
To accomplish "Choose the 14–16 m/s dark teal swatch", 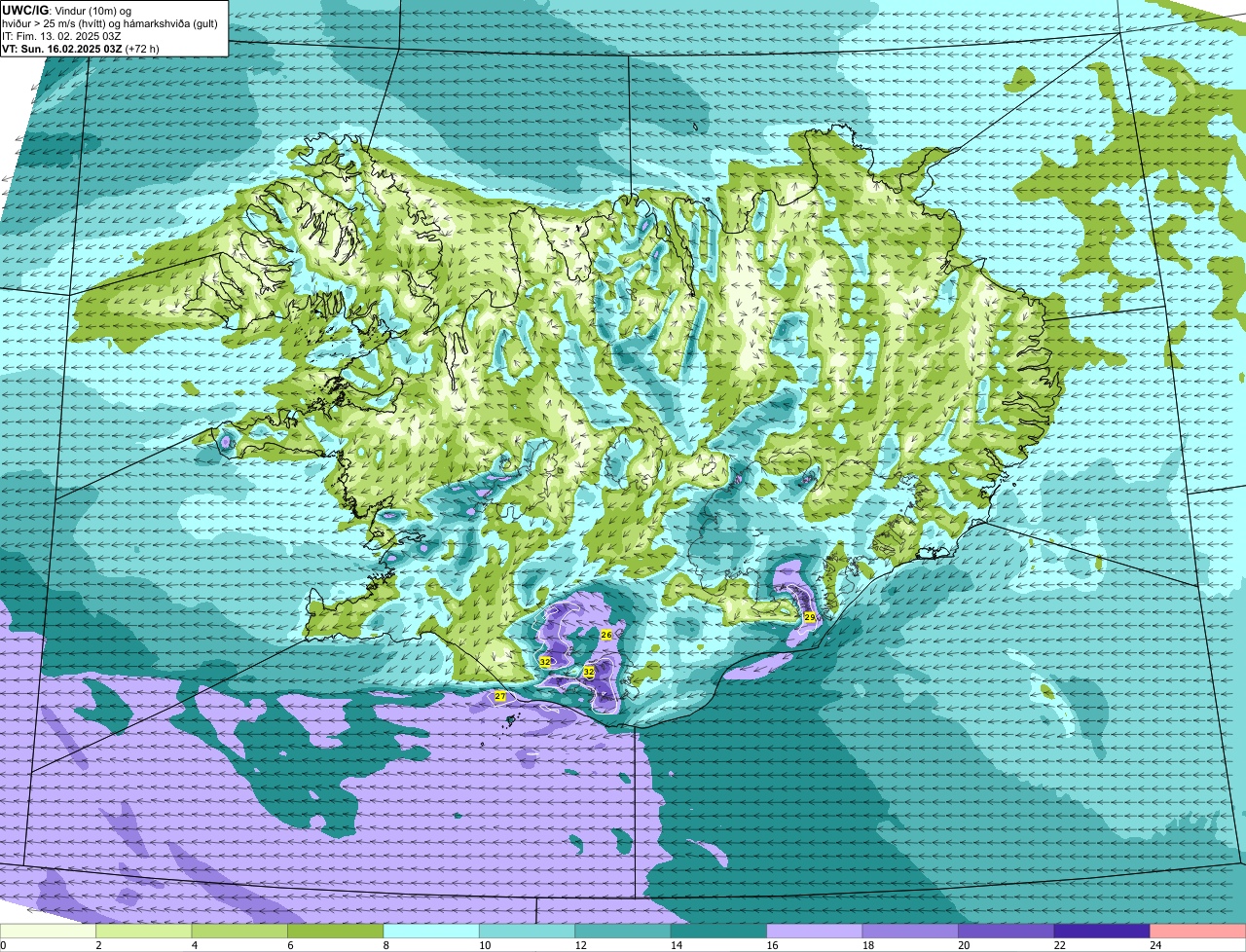I will point(719,932).
